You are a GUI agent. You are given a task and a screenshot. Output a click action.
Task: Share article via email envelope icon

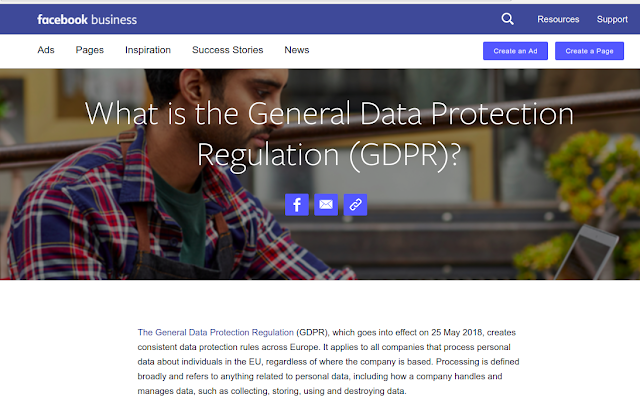[326, 205]
